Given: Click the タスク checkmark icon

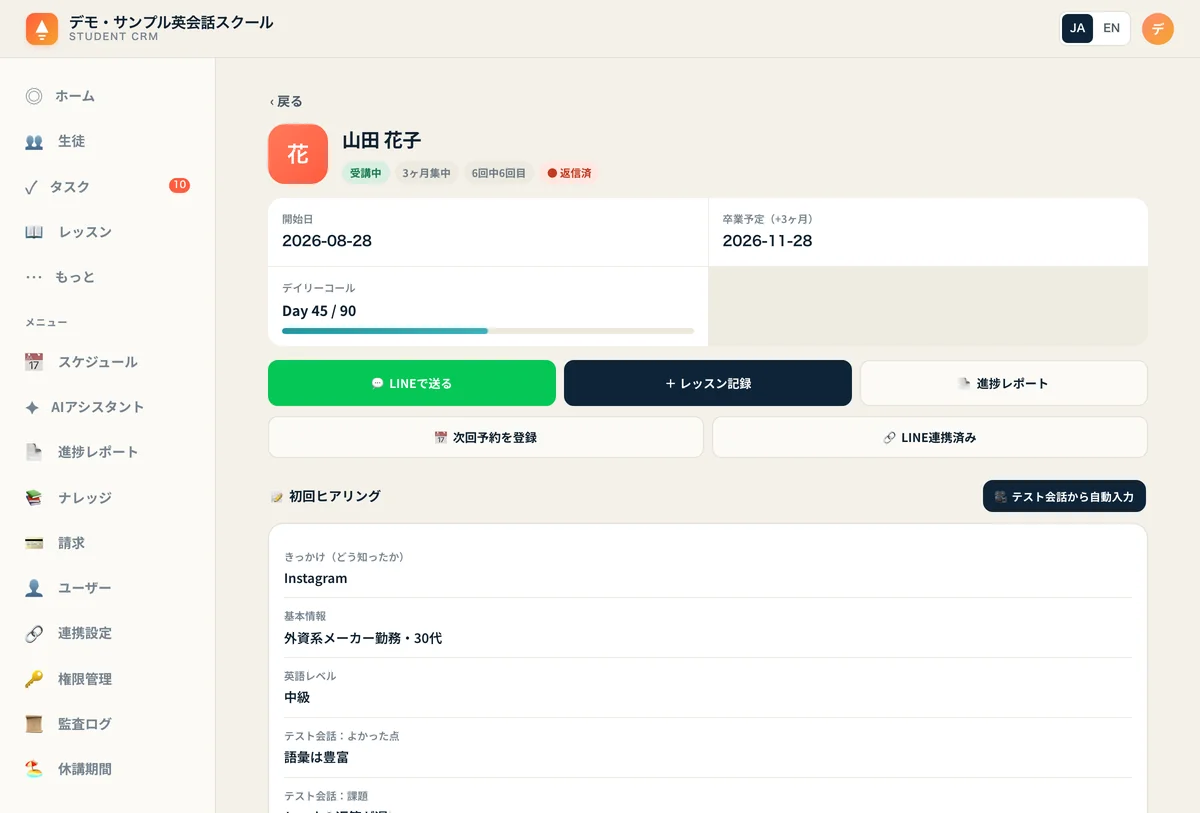Looking at the screenshot, I should pos(31,187).
